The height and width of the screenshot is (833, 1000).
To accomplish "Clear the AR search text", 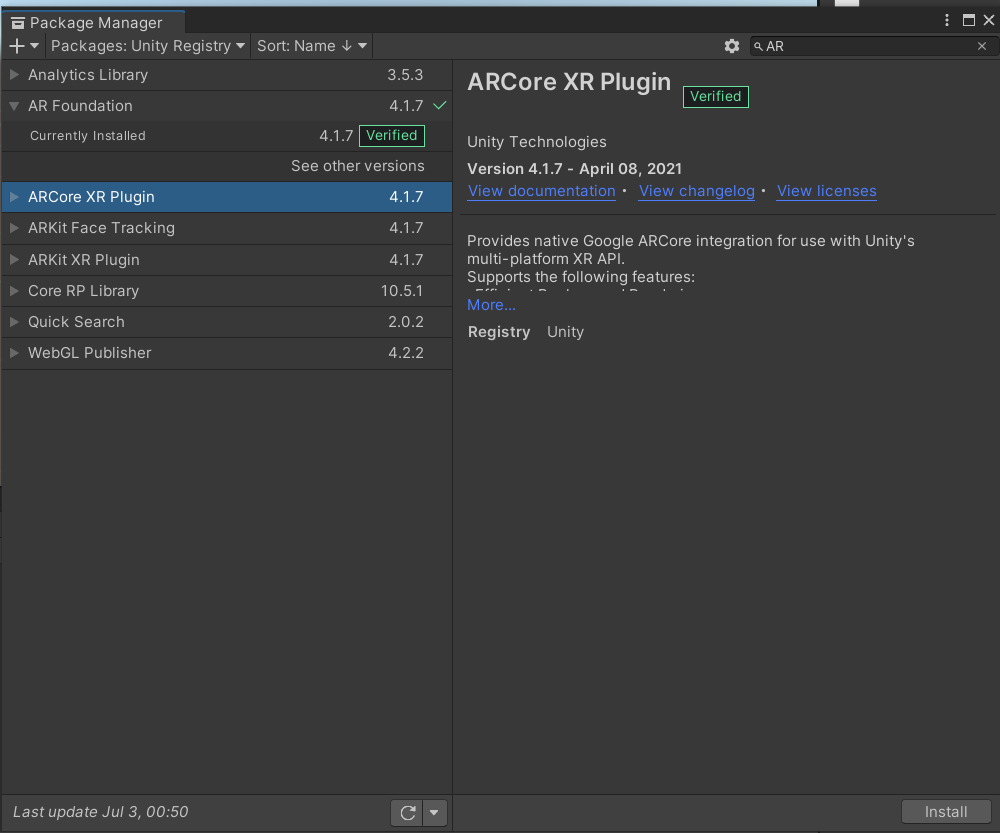I will point(982,46).
